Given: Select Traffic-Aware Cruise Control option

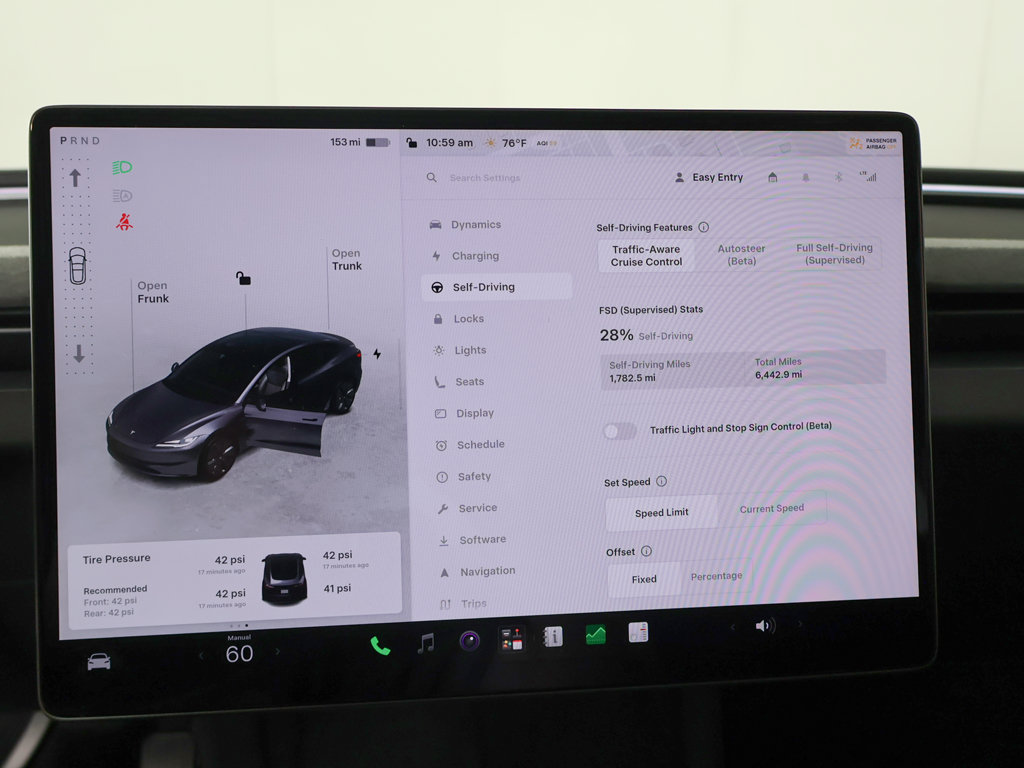Looking at the screenshot, I should click(x=646, y=255).
